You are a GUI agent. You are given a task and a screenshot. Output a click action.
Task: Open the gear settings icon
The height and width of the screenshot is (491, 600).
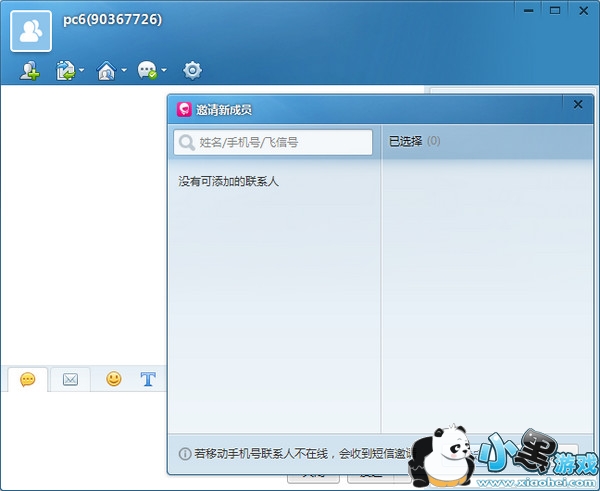(192, 70)
